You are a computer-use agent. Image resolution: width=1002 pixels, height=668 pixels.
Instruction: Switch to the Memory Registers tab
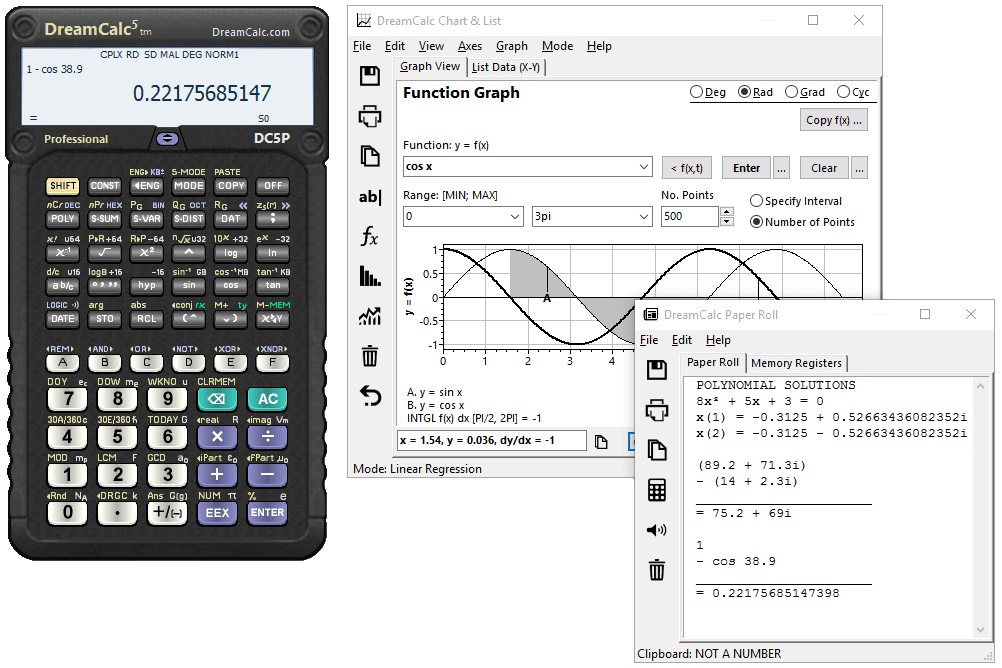[796, 363]
